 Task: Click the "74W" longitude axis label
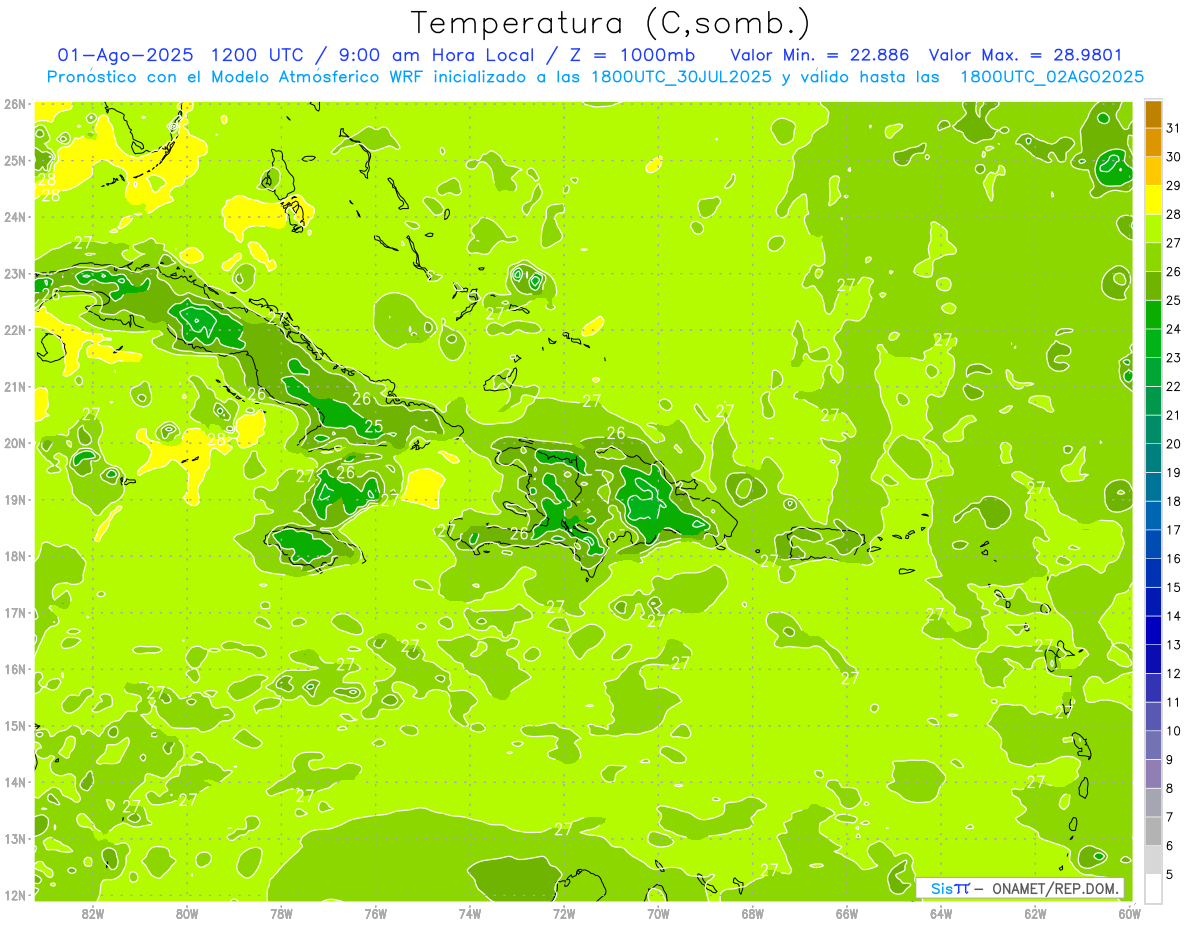point(470,913)
